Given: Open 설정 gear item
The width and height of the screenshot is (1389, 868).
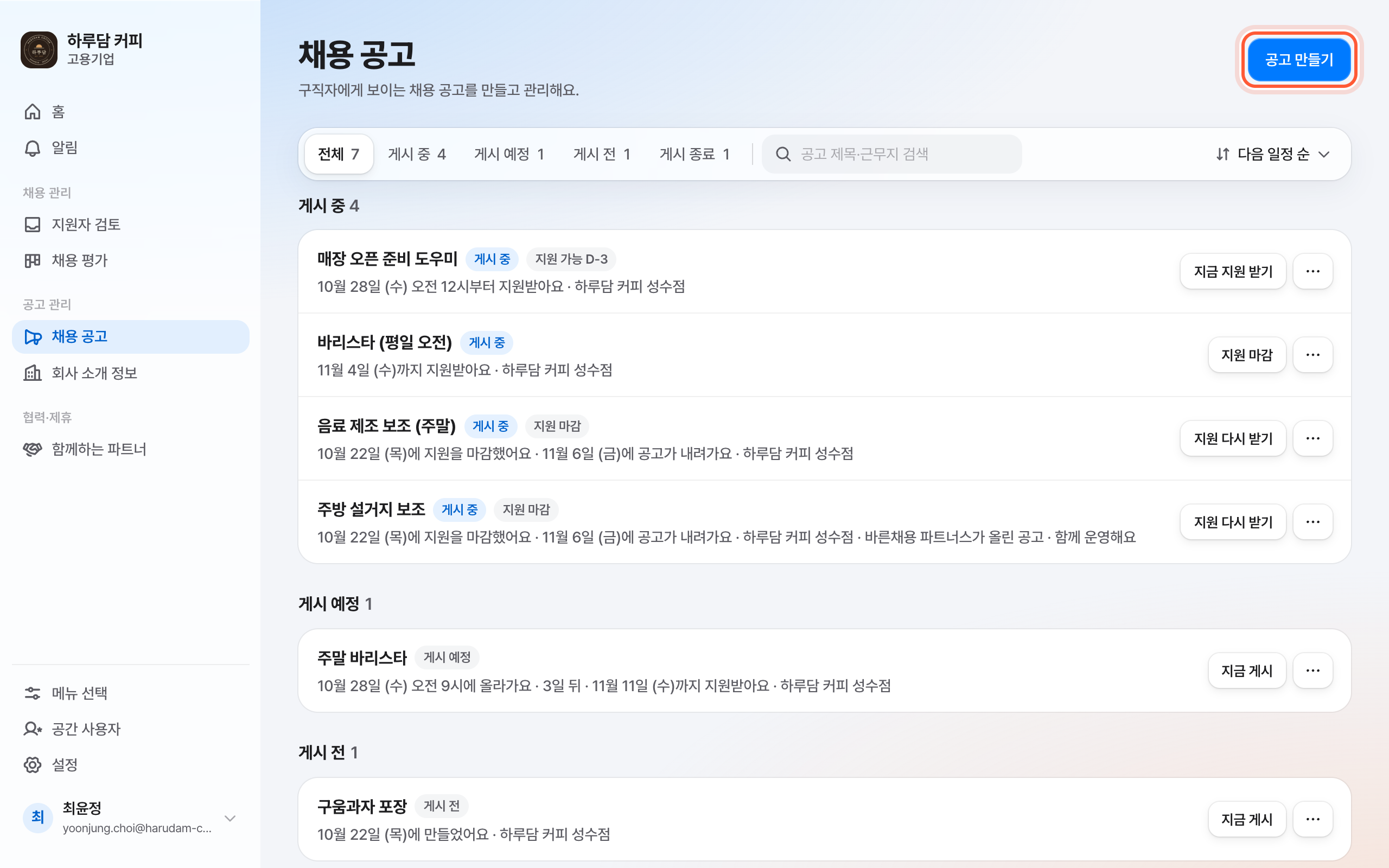Looking at the screenshot, I should 130,765.
